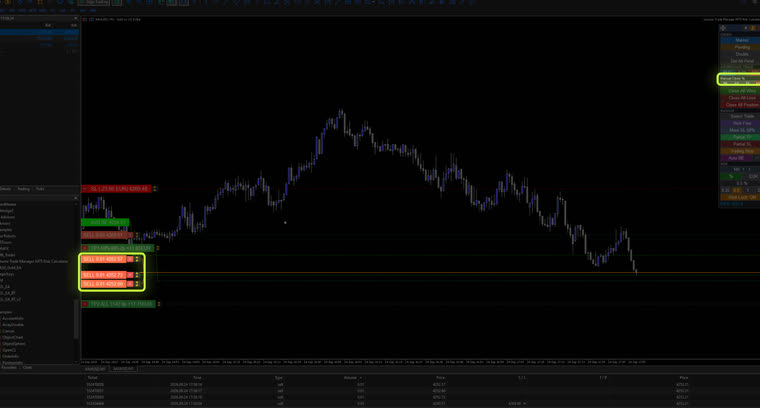This screenshot has height=408, width=760.
Task: Click Close All Position button
Action: pyautogui.click(x=740, y=105)
